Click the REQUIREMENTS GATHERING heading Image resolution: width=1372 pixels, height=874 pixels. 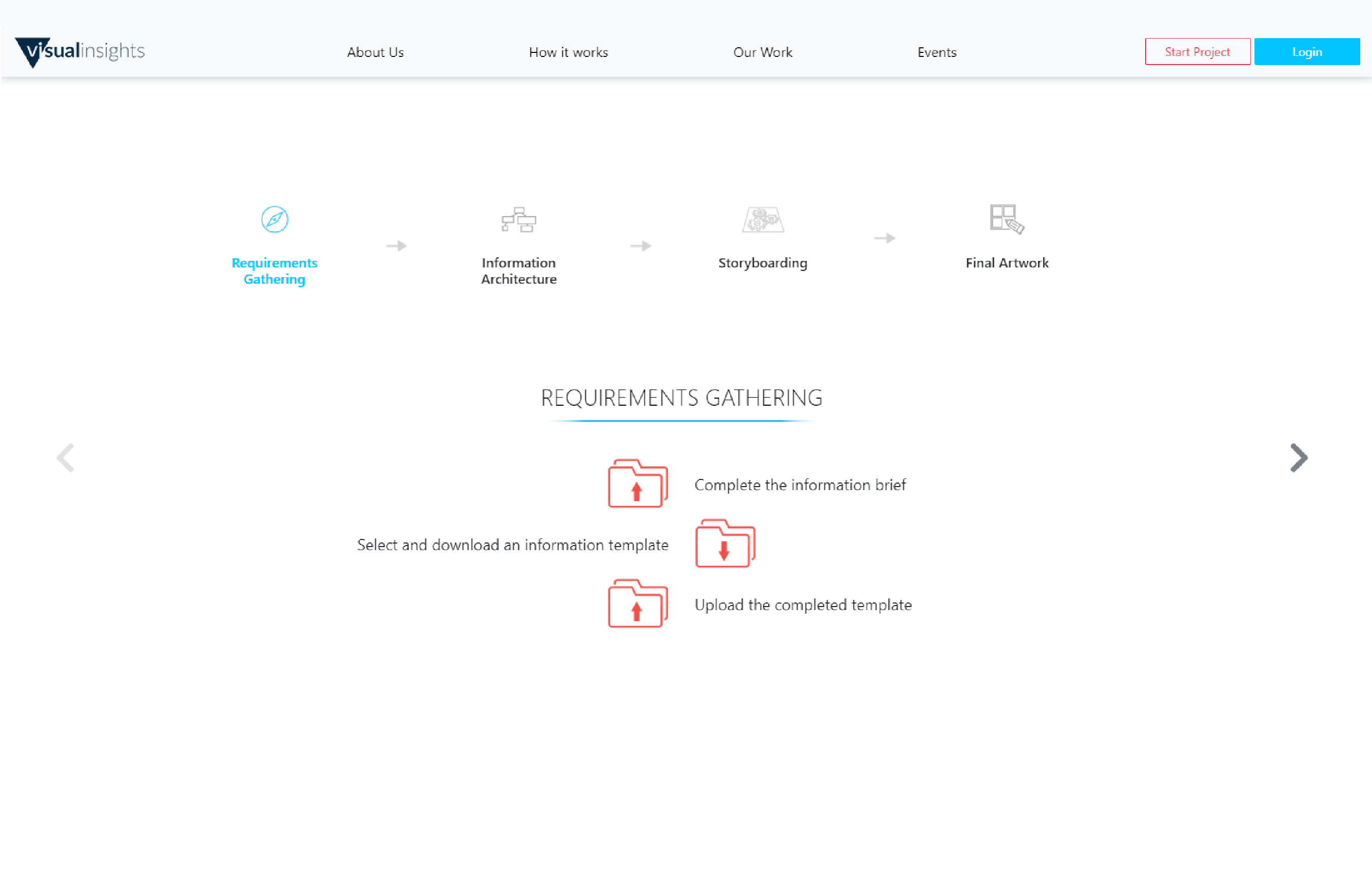click(x=682, y=398)
